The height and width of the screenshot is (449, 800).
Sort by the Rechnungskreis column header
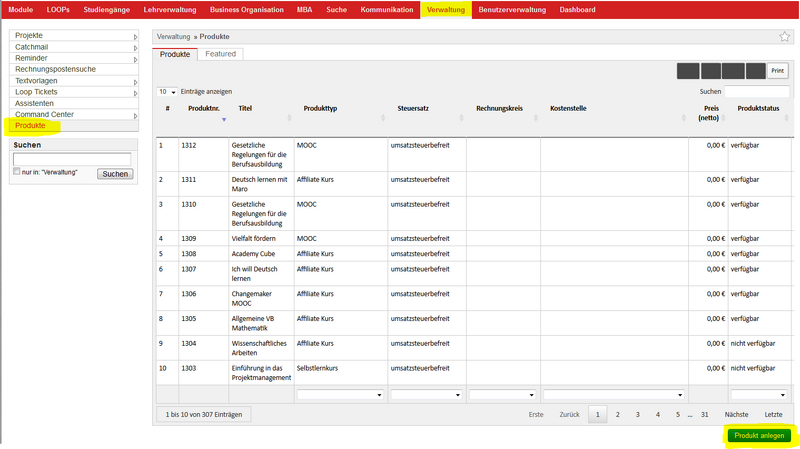(x=499, y=108)
